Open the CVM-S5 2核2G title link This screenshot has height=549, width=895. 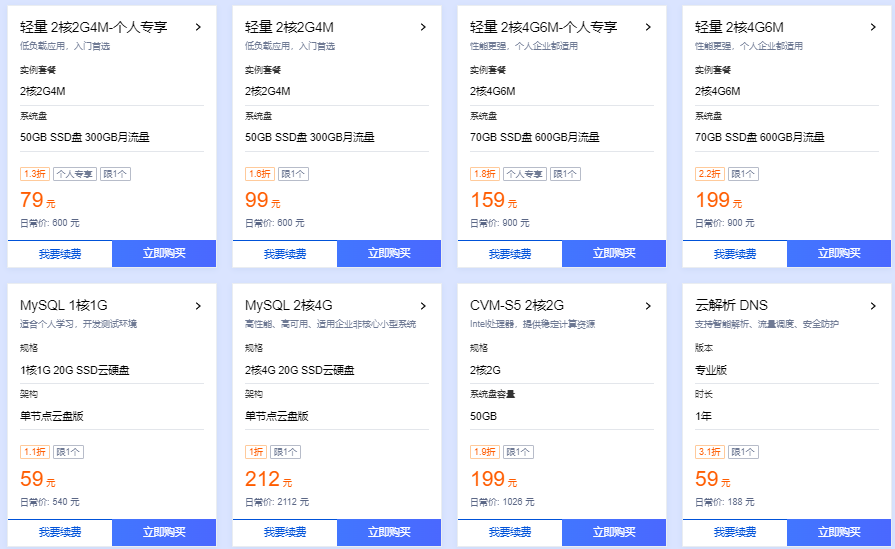tap(517, 305)
